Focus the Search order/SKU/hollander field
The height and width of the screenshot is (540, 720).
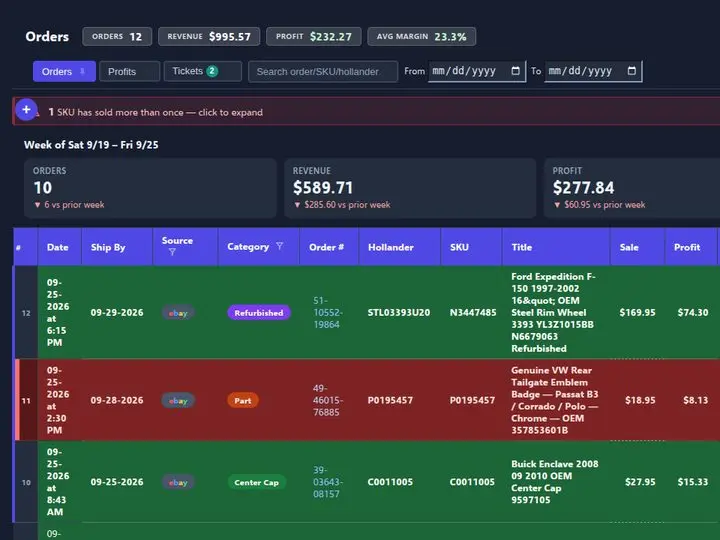tap(323, 72)
